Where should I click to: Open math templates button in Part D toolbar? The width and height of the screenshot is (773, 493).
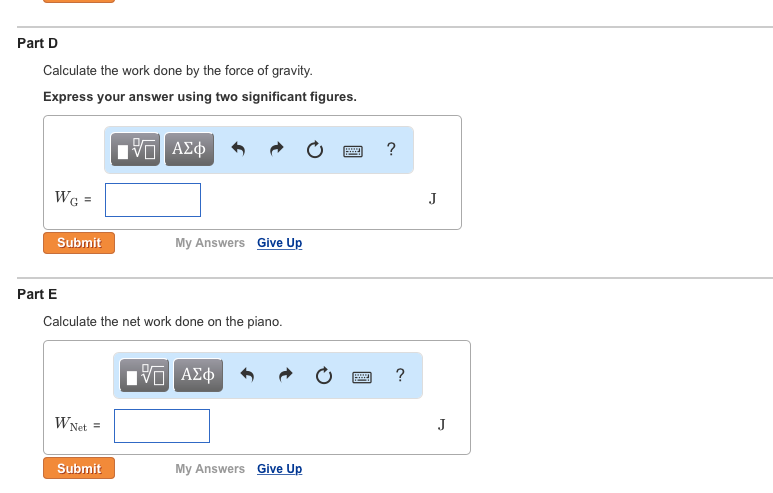click(136, 149)
